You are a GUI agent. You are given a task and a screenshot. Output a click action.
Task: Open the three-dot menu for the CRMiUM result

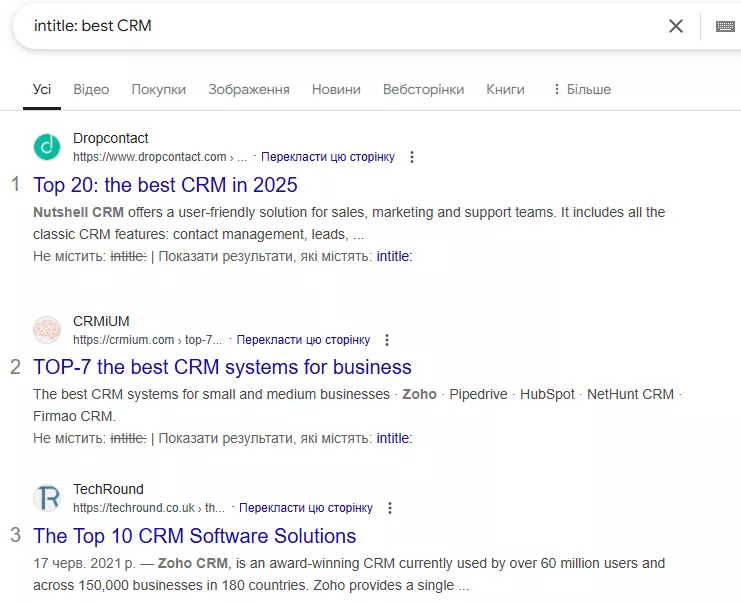click(387, 340)
